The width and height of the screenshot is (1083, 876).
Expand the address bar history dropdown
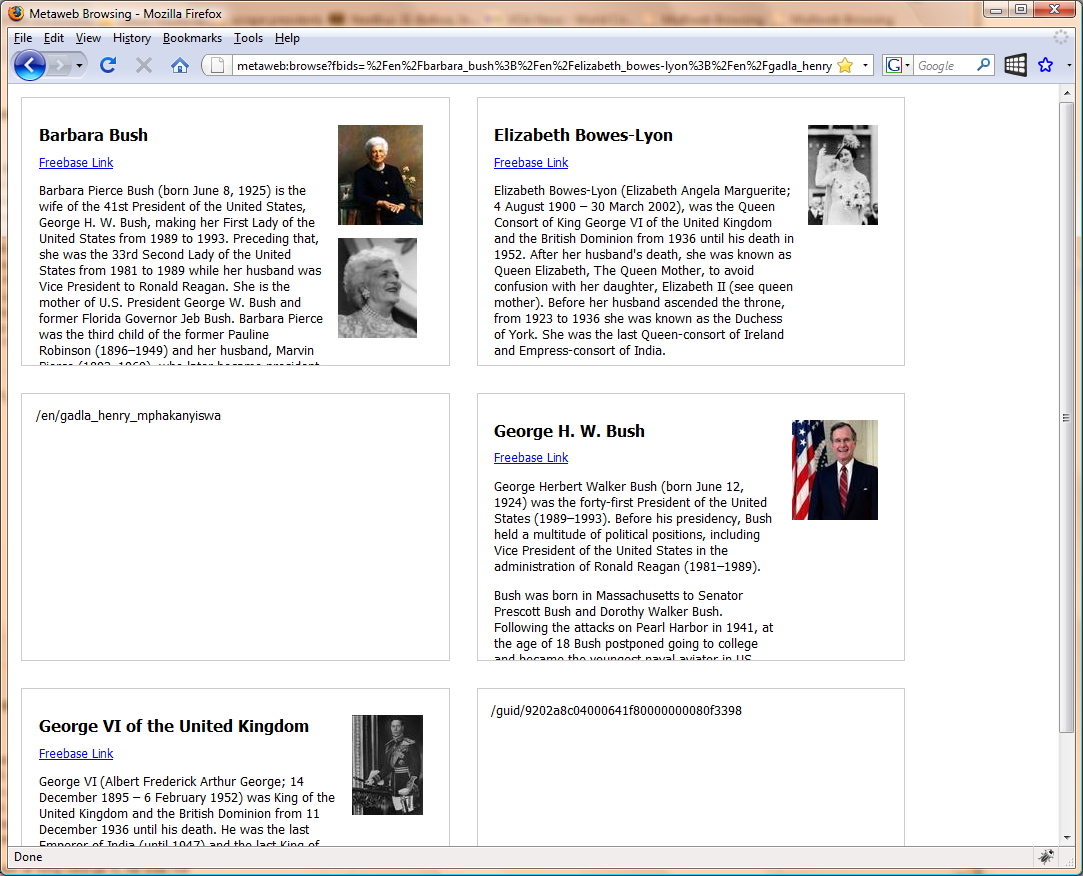click(x=865, y=65)
